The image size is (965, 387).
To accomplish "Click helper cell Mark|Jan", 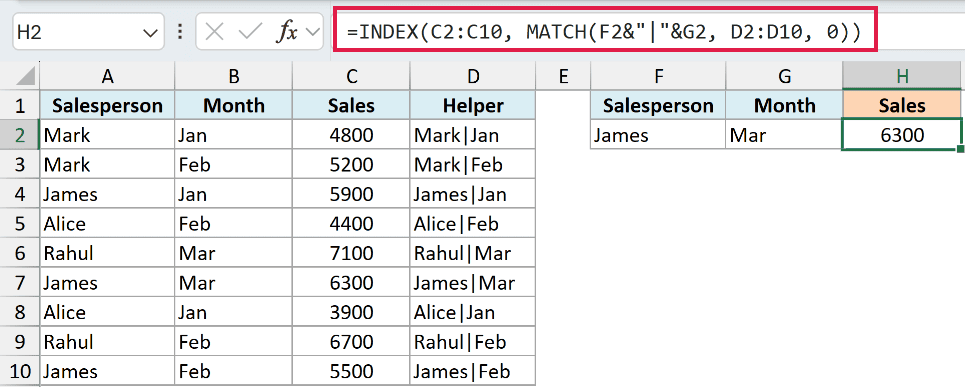I will click(x=473, y=135).
